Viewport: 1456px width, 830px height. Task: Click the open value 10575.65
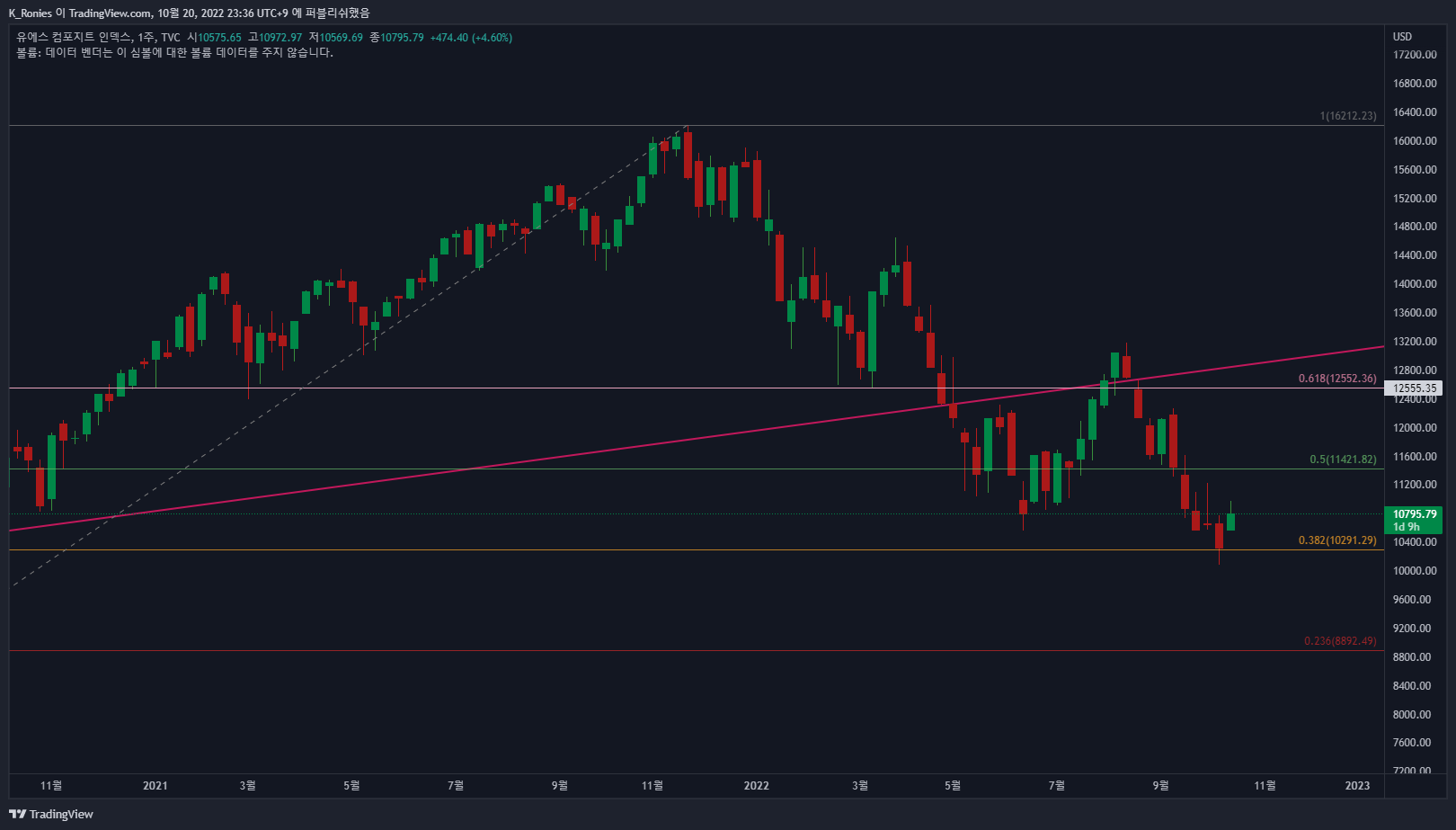tap(219, 37)
